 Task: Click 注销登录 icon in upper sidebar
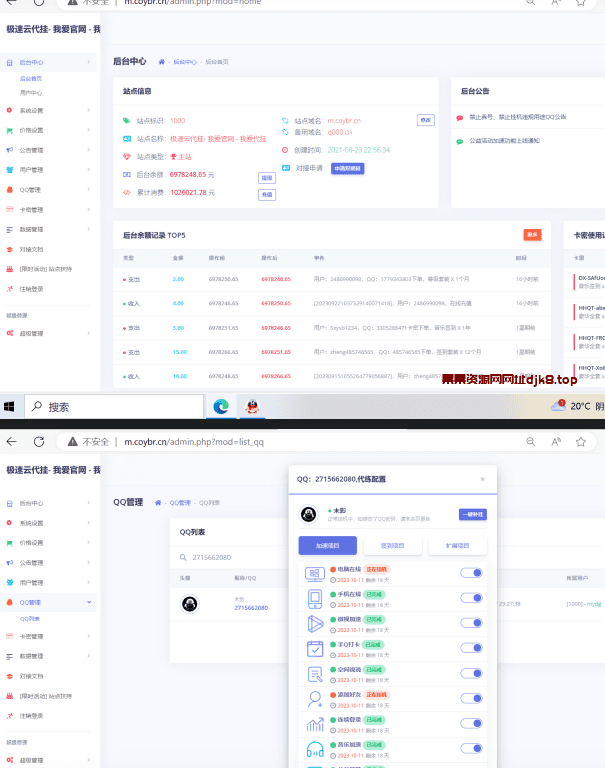tap(9, 289)
